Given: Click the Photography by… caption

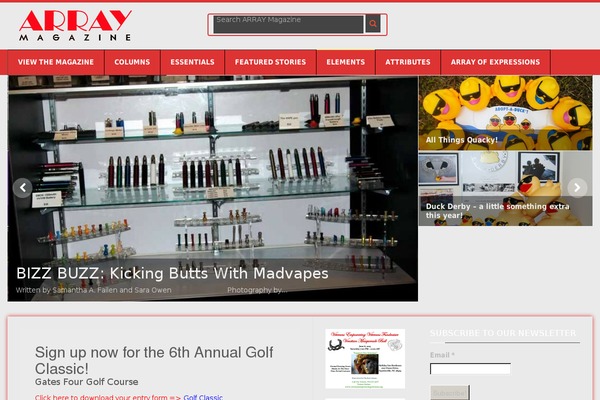Looking at the screenshot, I should [257, 290].
